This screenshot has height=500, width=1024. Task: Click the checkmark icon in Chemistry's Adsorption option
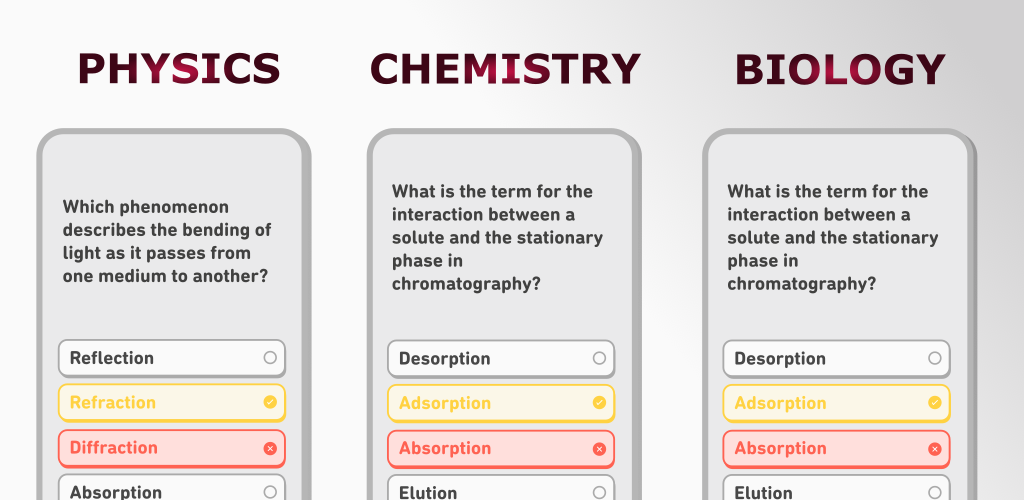pyautogui.click(x=600, y=403)
